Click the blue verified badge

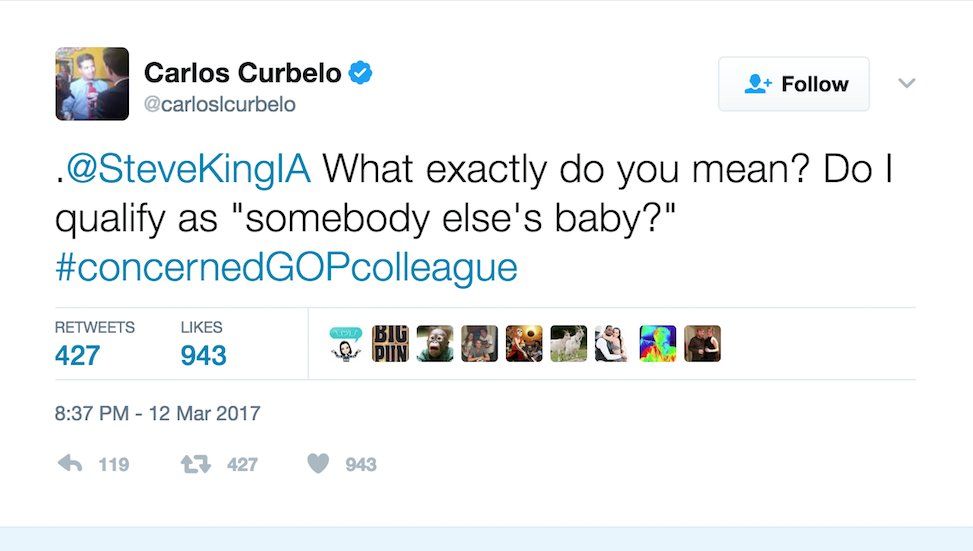(x=361, y=72)
